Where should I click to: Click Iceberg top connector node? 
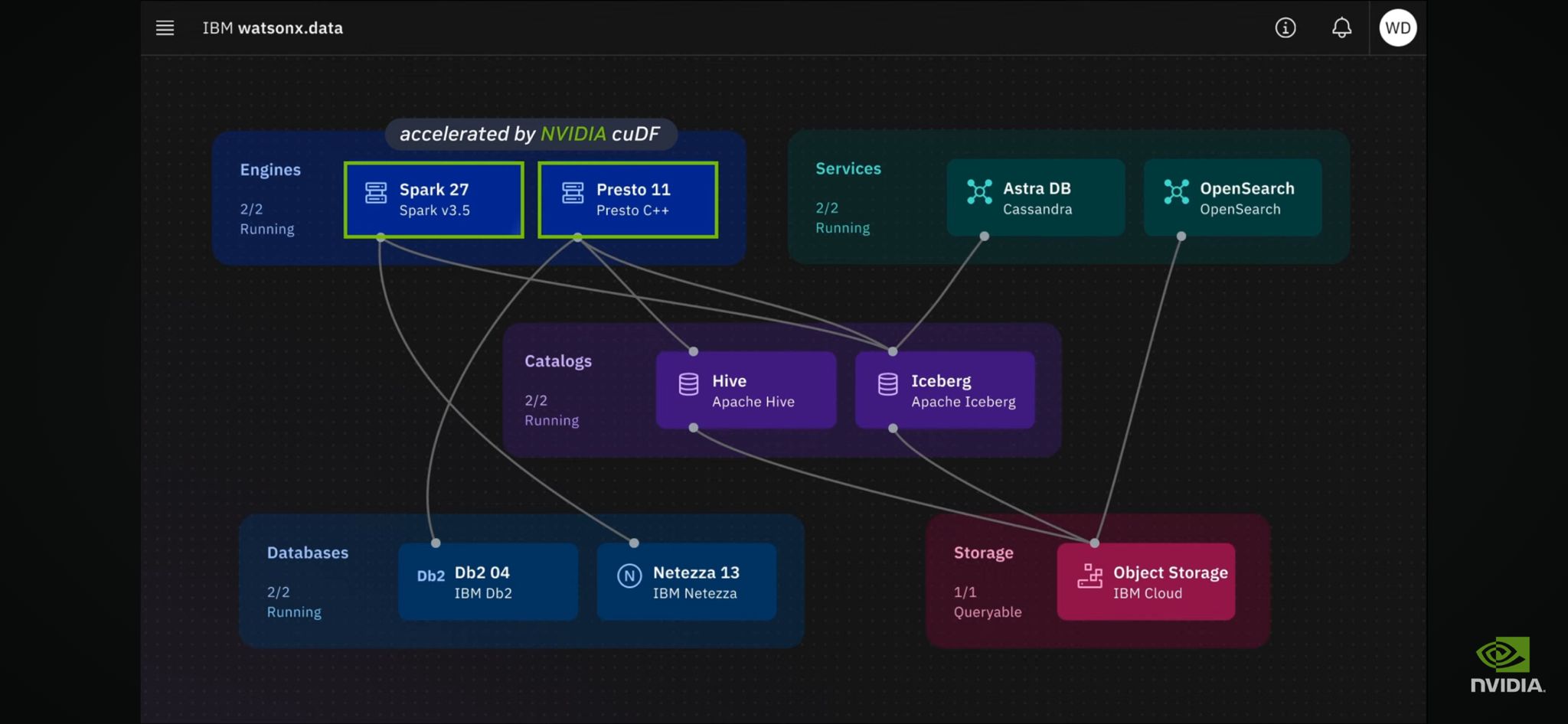coord(893,351)
